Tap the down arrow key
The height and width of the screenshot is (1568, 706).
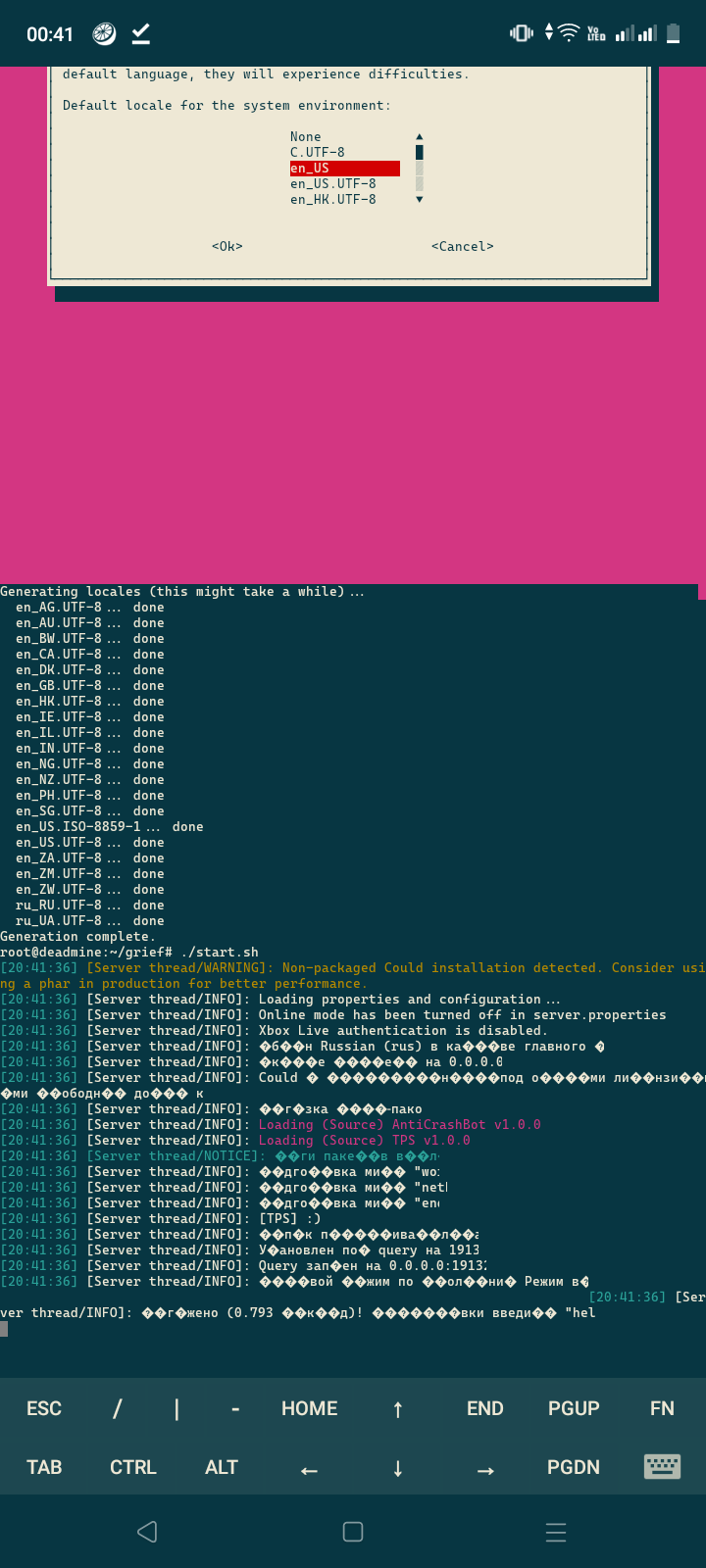point(397,1468)
